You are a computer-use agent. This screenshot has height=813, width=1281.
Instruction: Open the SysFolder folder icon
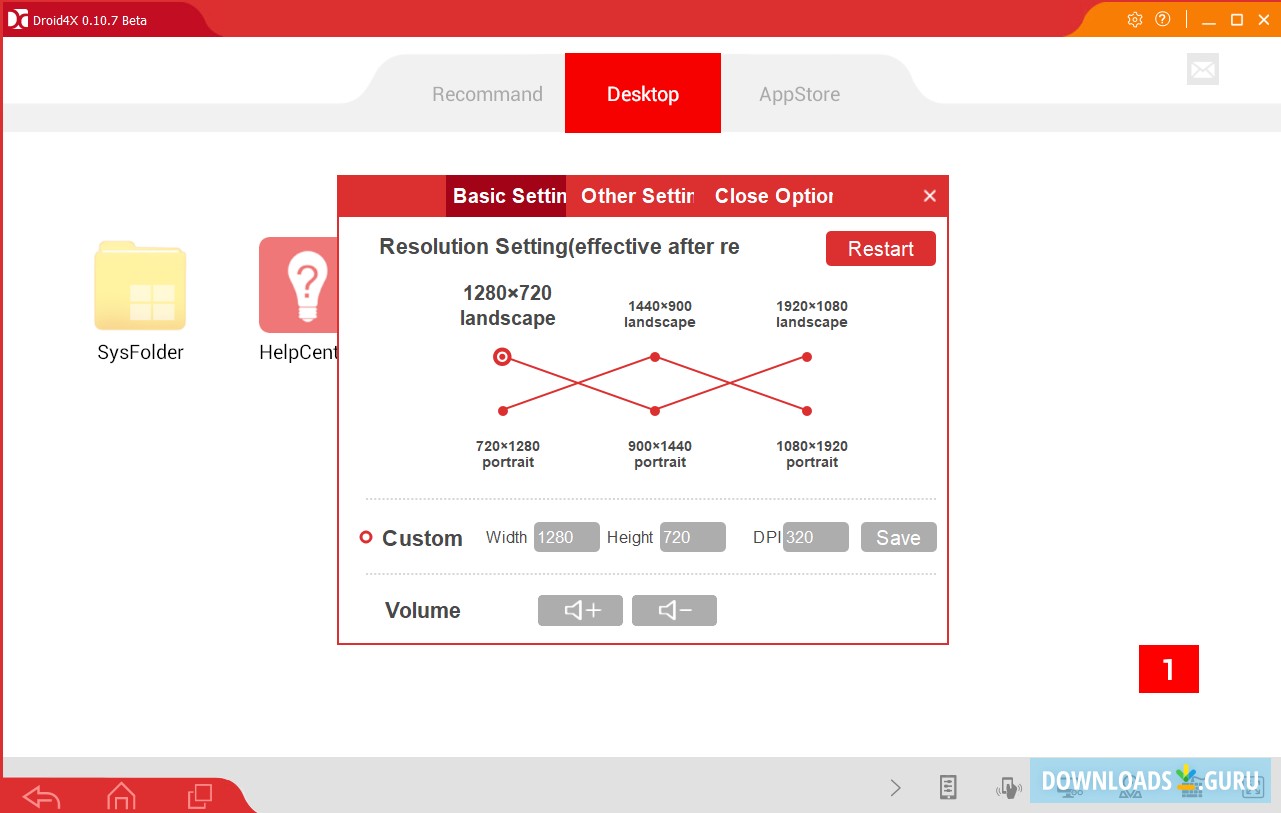[x=140, y=286]
